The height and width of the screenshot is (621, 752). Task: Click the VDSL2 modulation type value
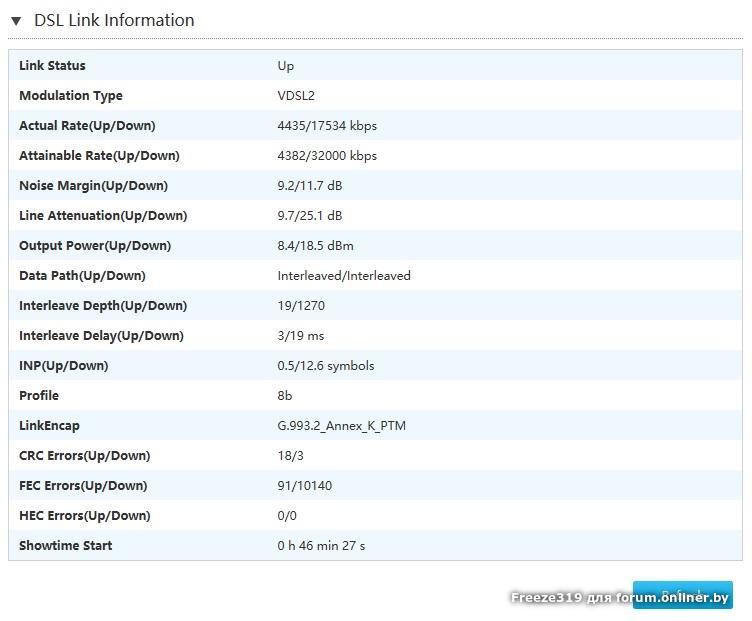pos(296,96)
